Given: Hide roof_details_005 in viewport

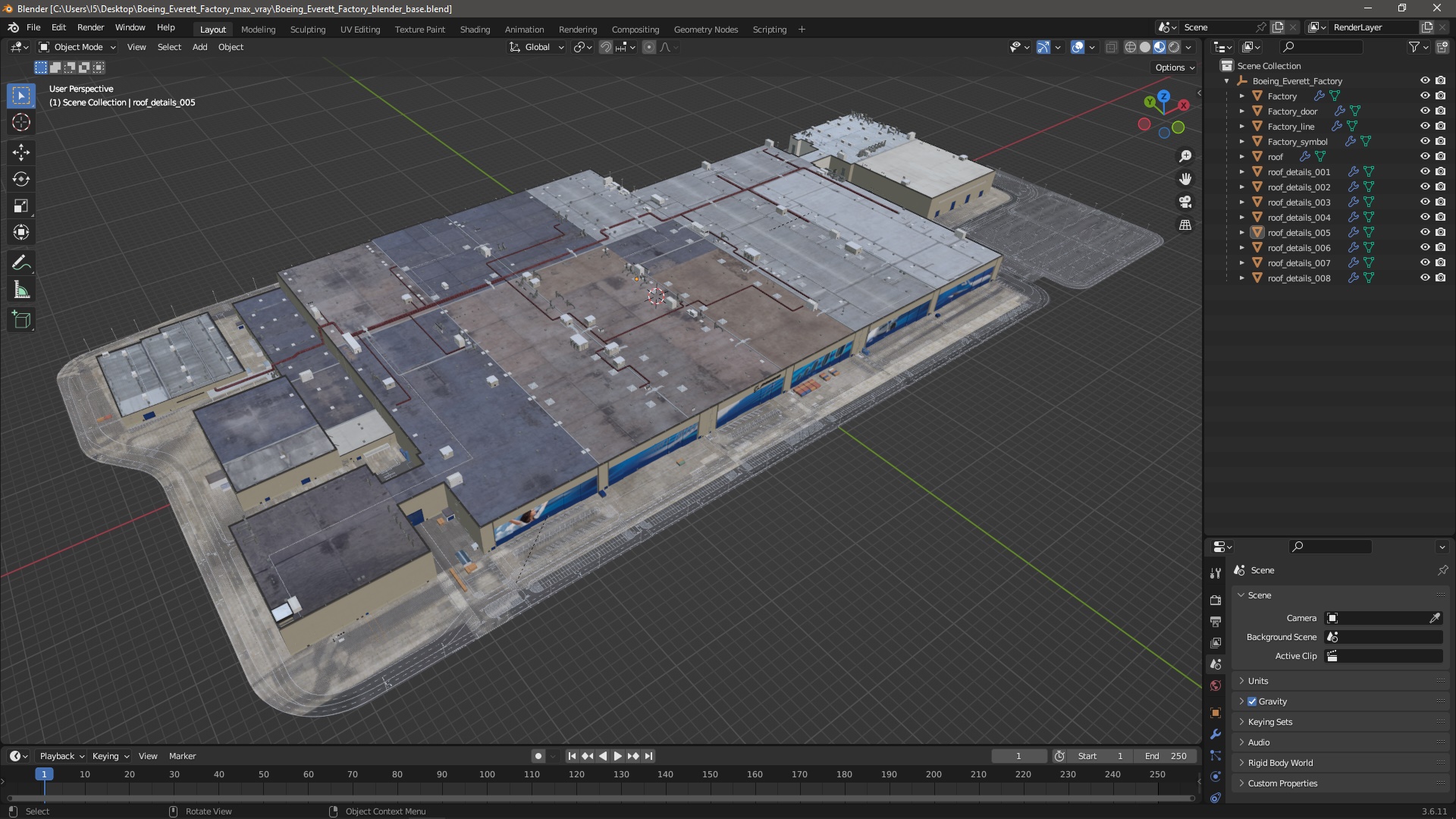Looking at the screenshot, I should [1425, 233].
